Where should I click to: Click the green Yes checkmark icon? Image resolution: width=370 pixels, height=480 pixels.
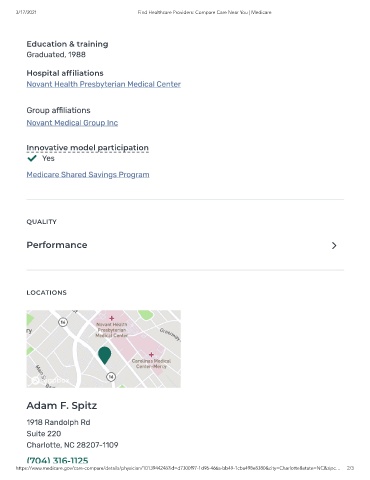click(32, 158)
